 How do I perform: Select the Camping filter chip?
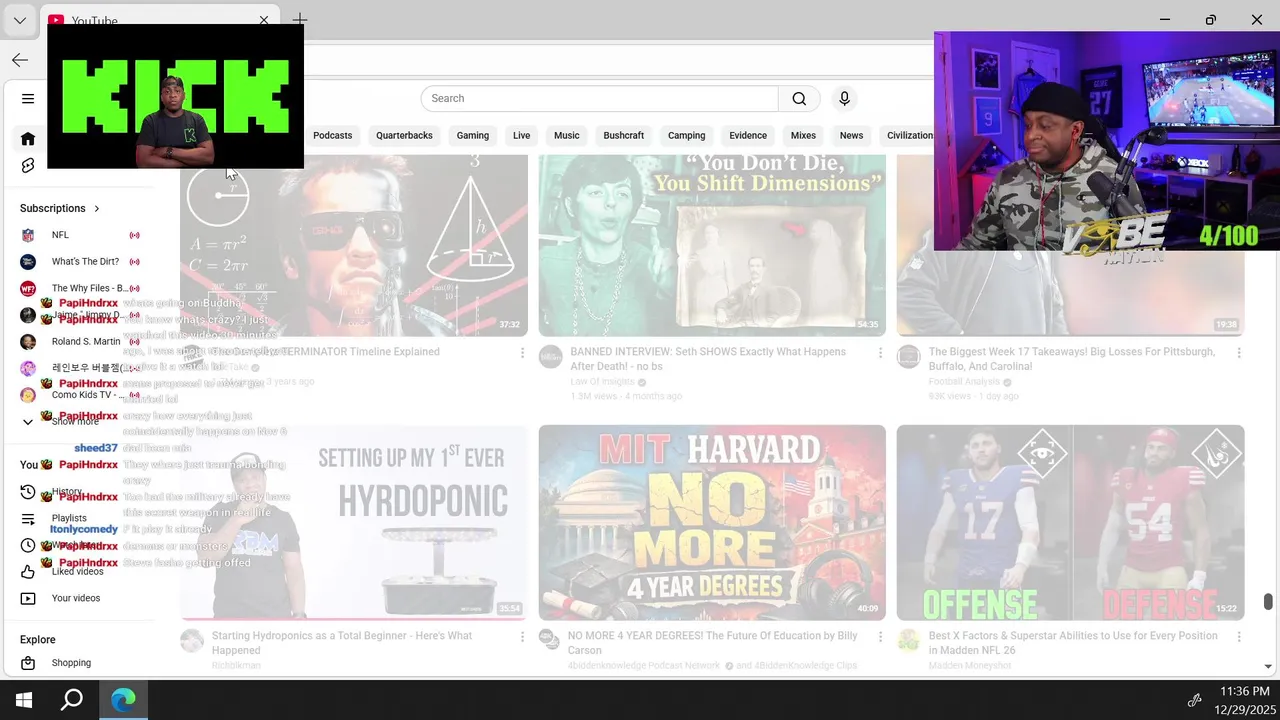pos(686,135)
